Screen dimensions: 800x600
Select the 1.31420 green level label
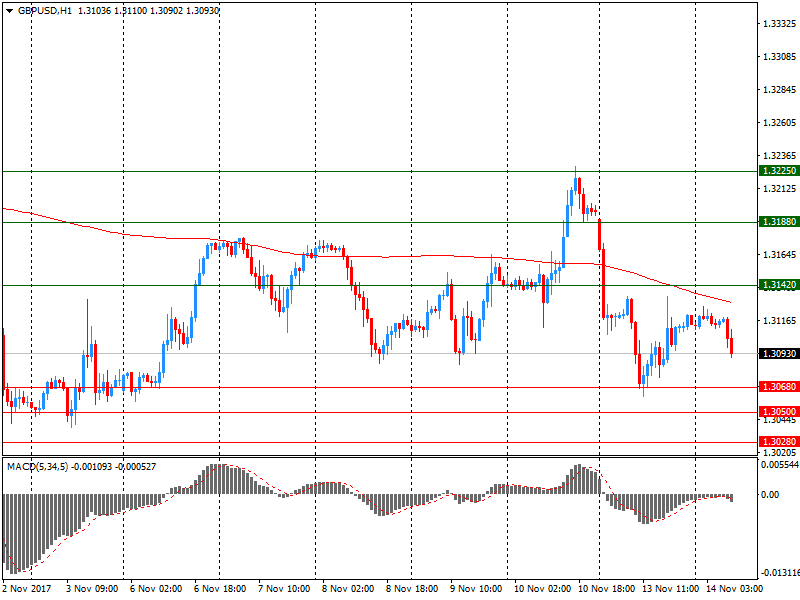(779, 285)
